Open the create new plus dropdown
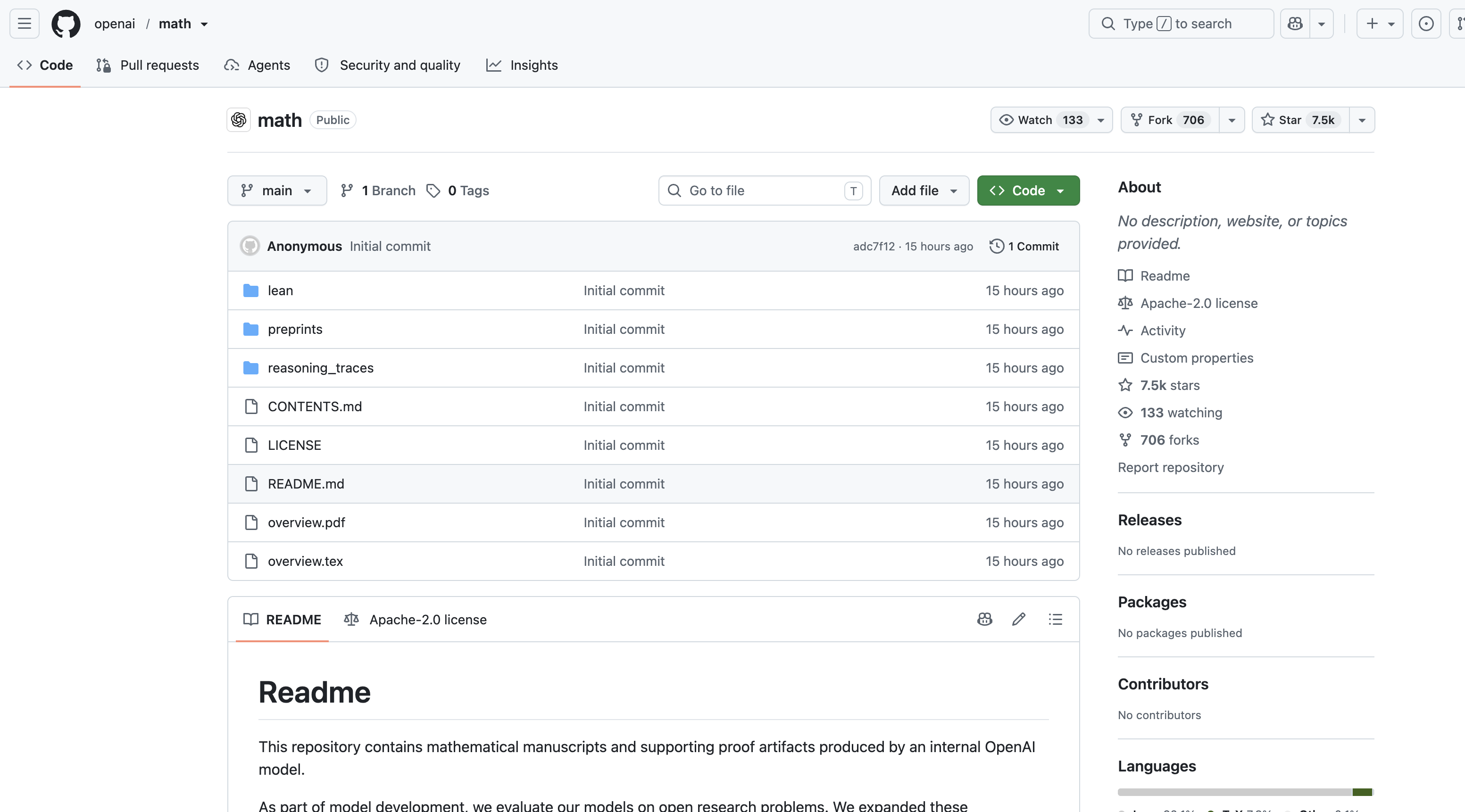The width and height of the screenshot is (1465, 812). coord(1380,23)
